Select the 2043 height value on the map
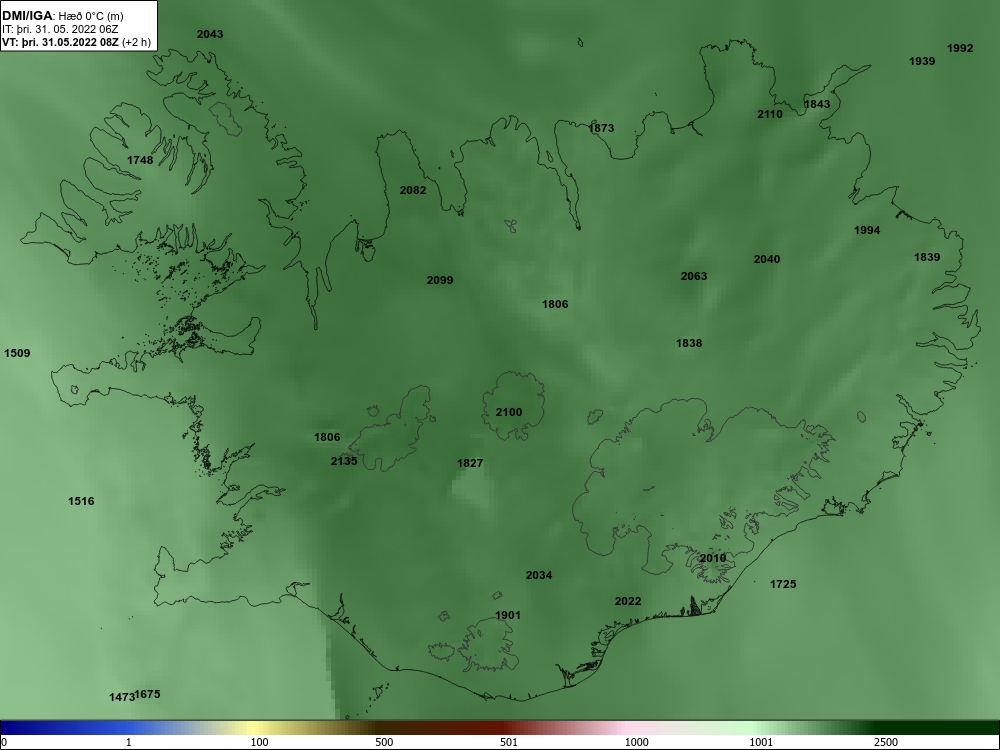This screenshot has width=1000, height=750. (x=210, y=34)
